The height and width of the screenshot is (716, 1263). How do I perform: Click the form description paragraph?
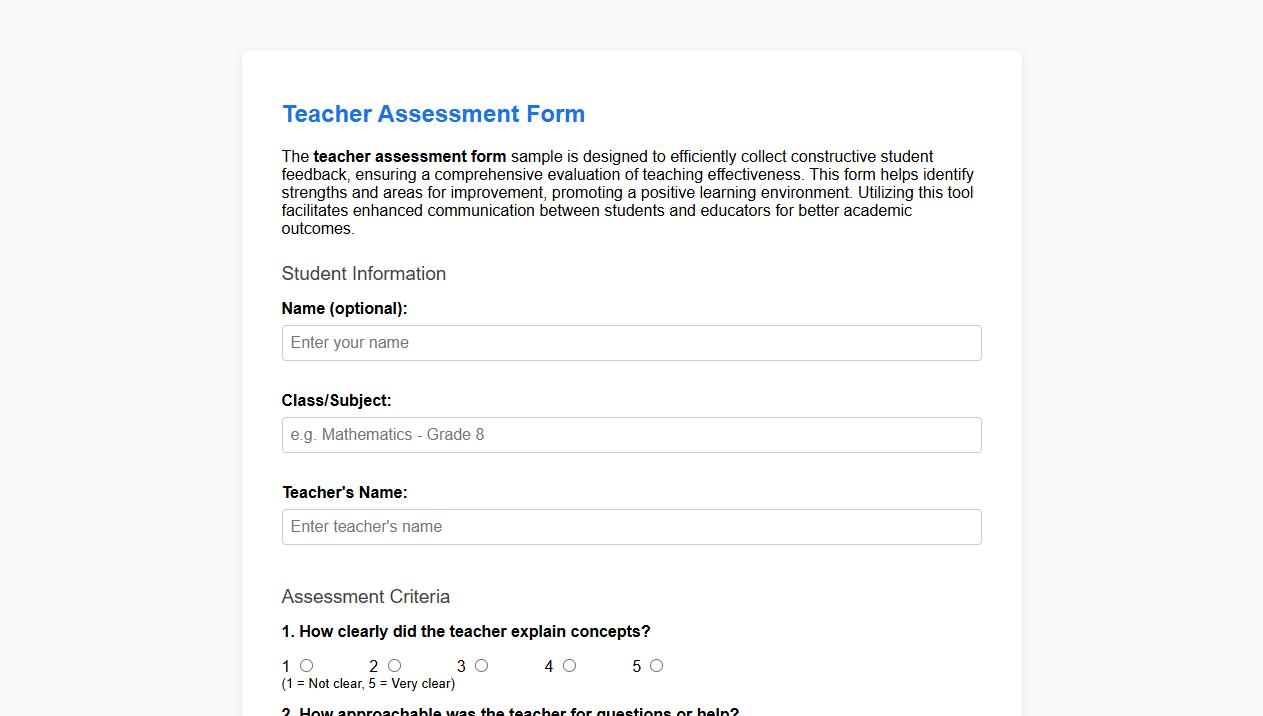[628, 192]
